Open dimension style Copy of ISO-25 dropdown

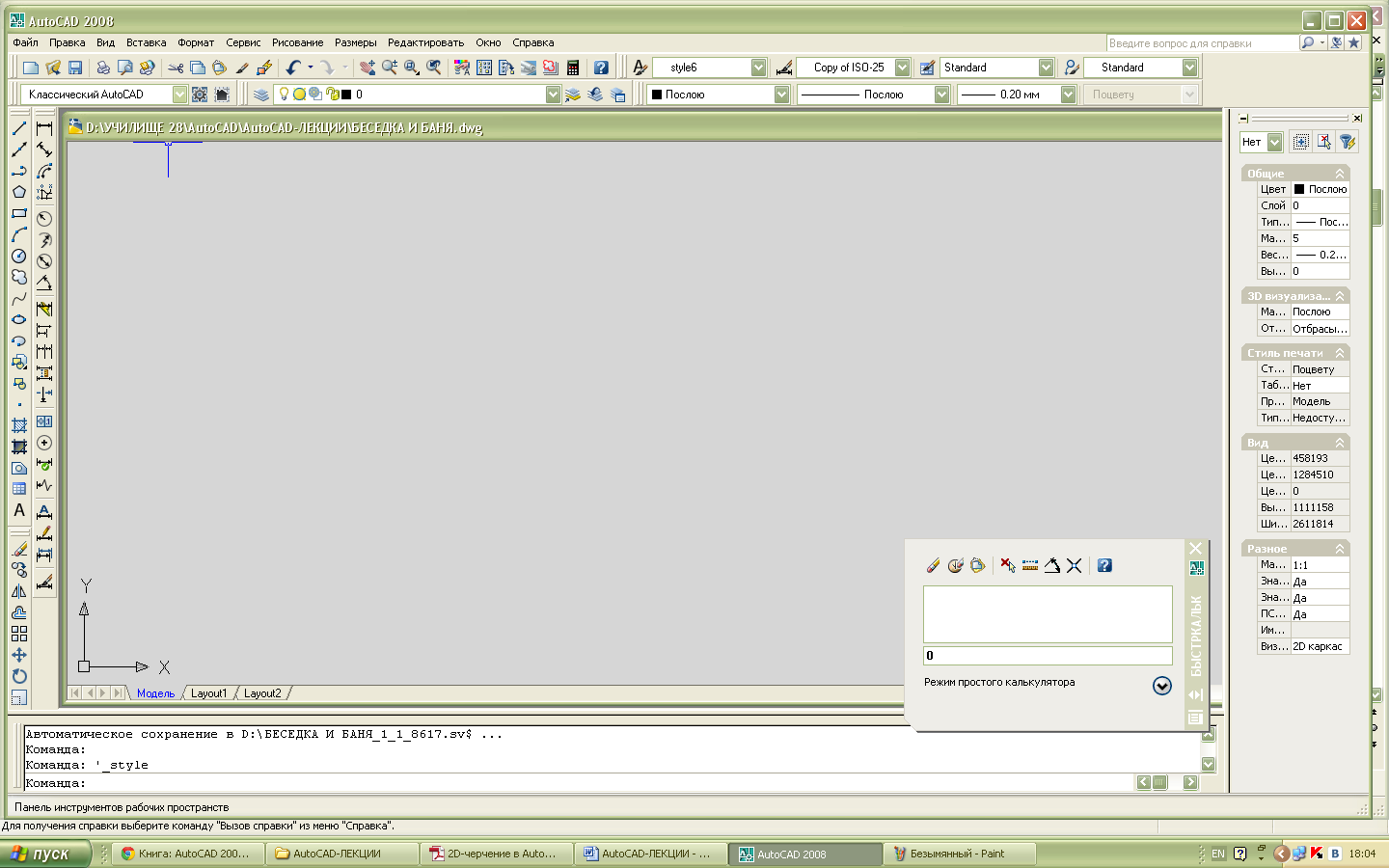click(x=902, y=68)
